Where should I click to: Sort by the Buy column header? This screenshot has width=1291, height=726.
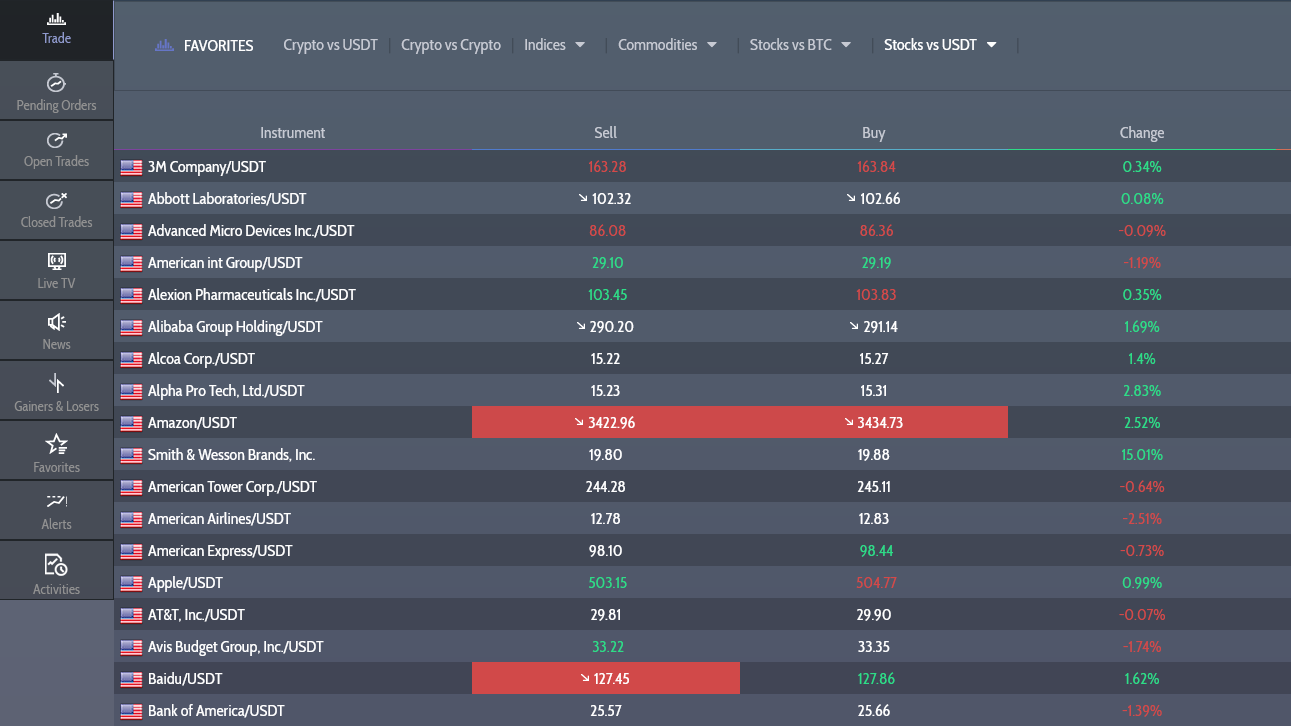[874, 133]
